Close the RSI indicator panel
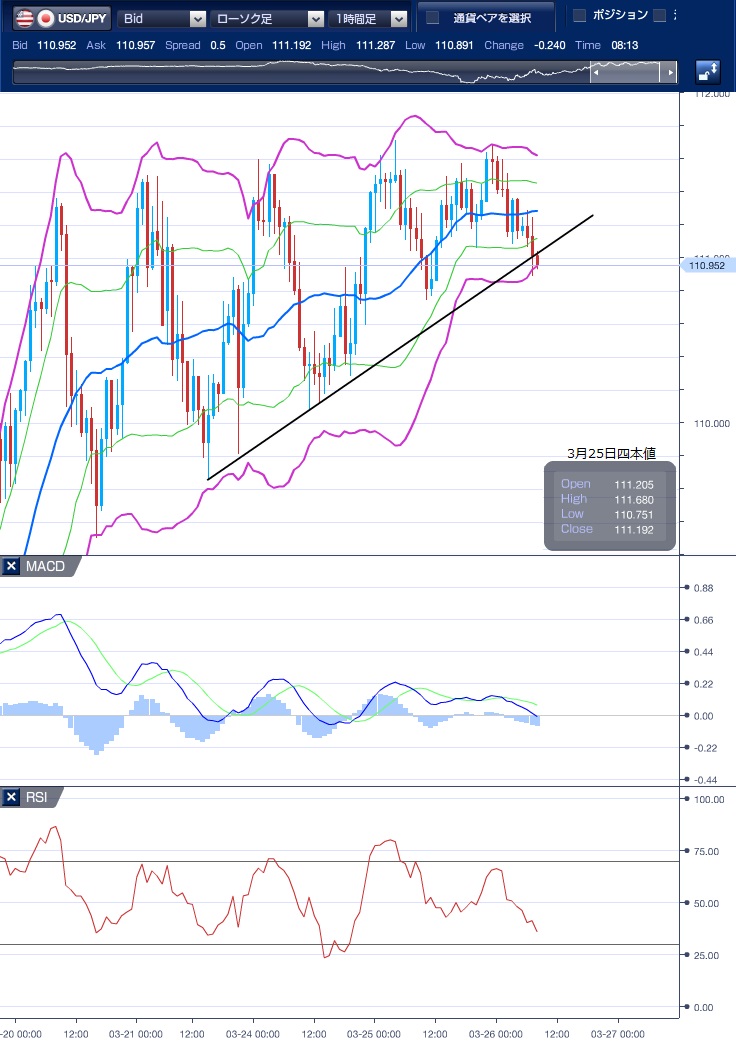The height and width of the screenshot is (1048, 736). coord(11,797)
